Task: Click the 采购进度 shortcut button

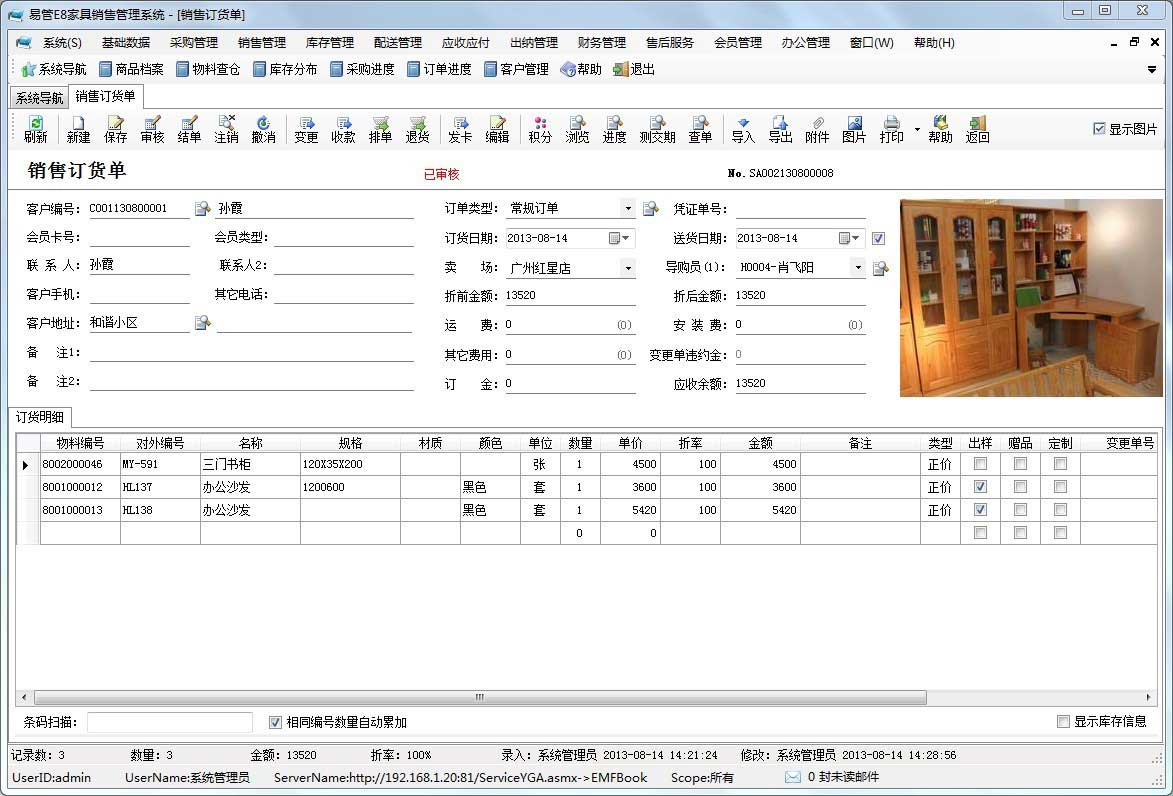Action: pyautogui.click(x=363, y=70)
